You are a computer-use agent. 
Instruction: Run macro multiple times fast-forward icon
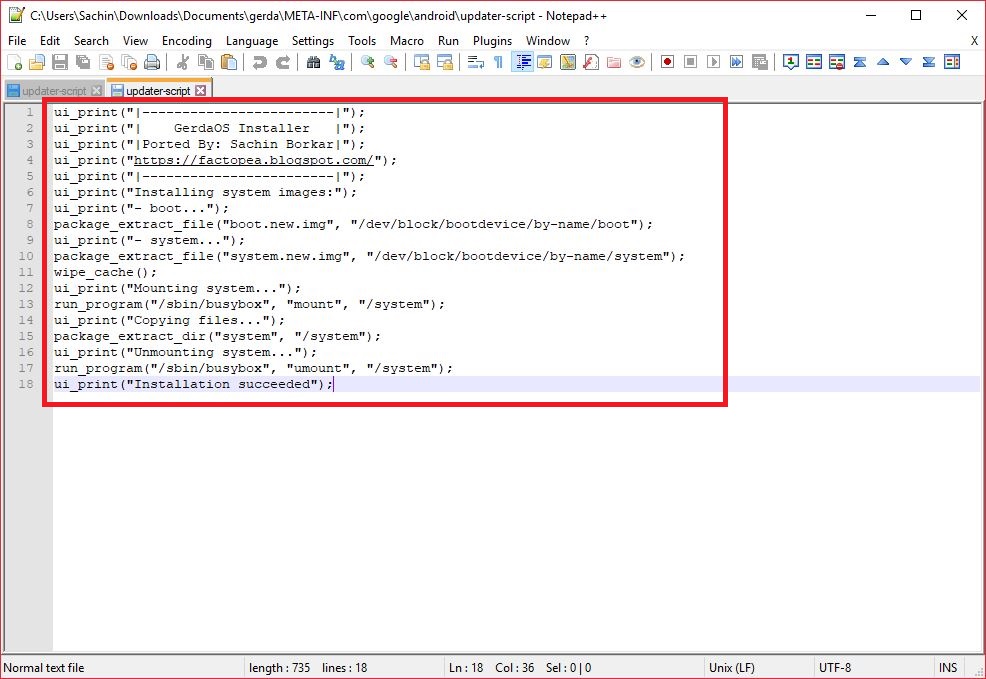[x=736, y=62]
